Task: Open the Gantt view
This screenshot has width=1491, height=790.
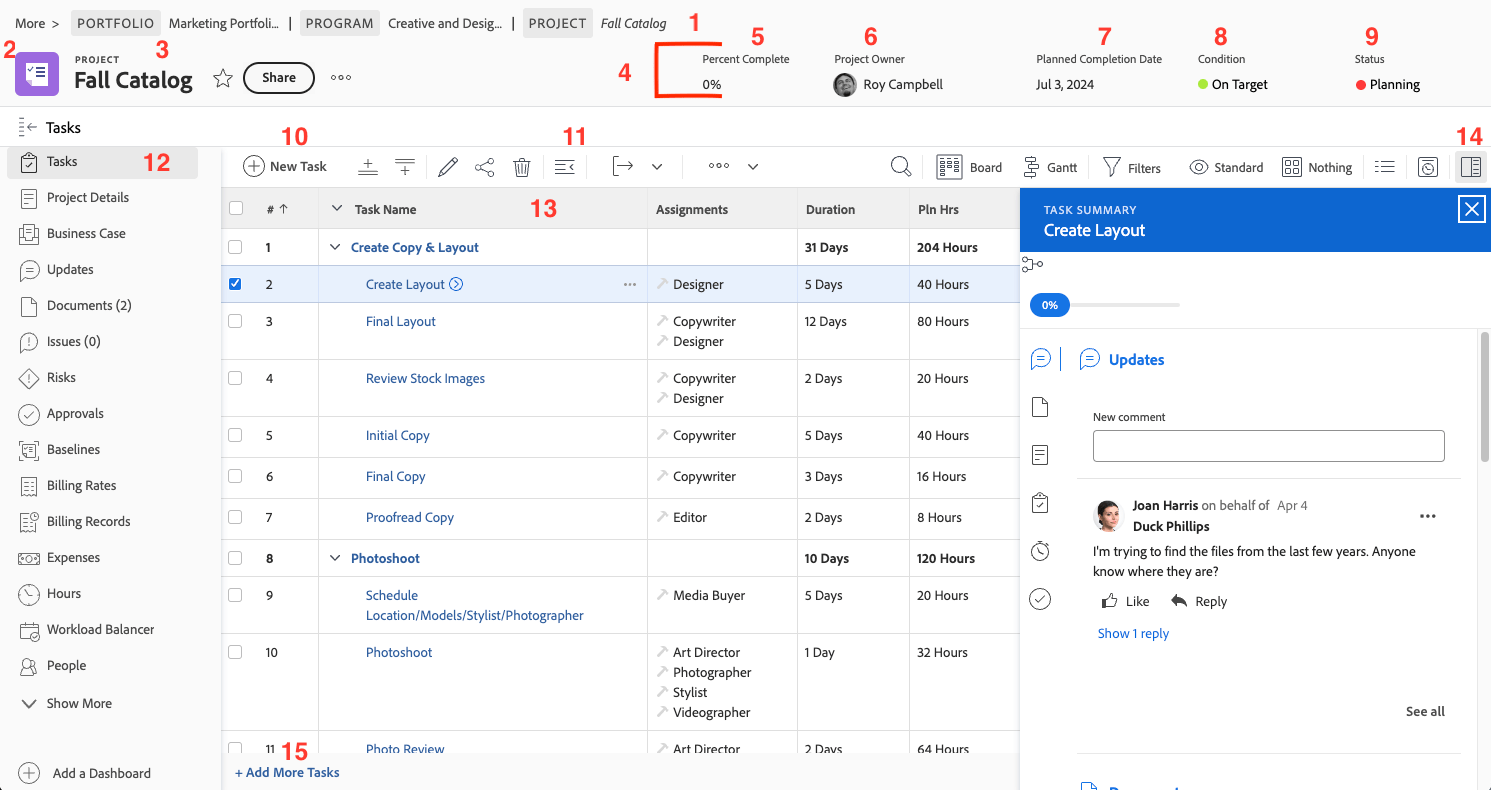Action: click(x=1050, y=166)
